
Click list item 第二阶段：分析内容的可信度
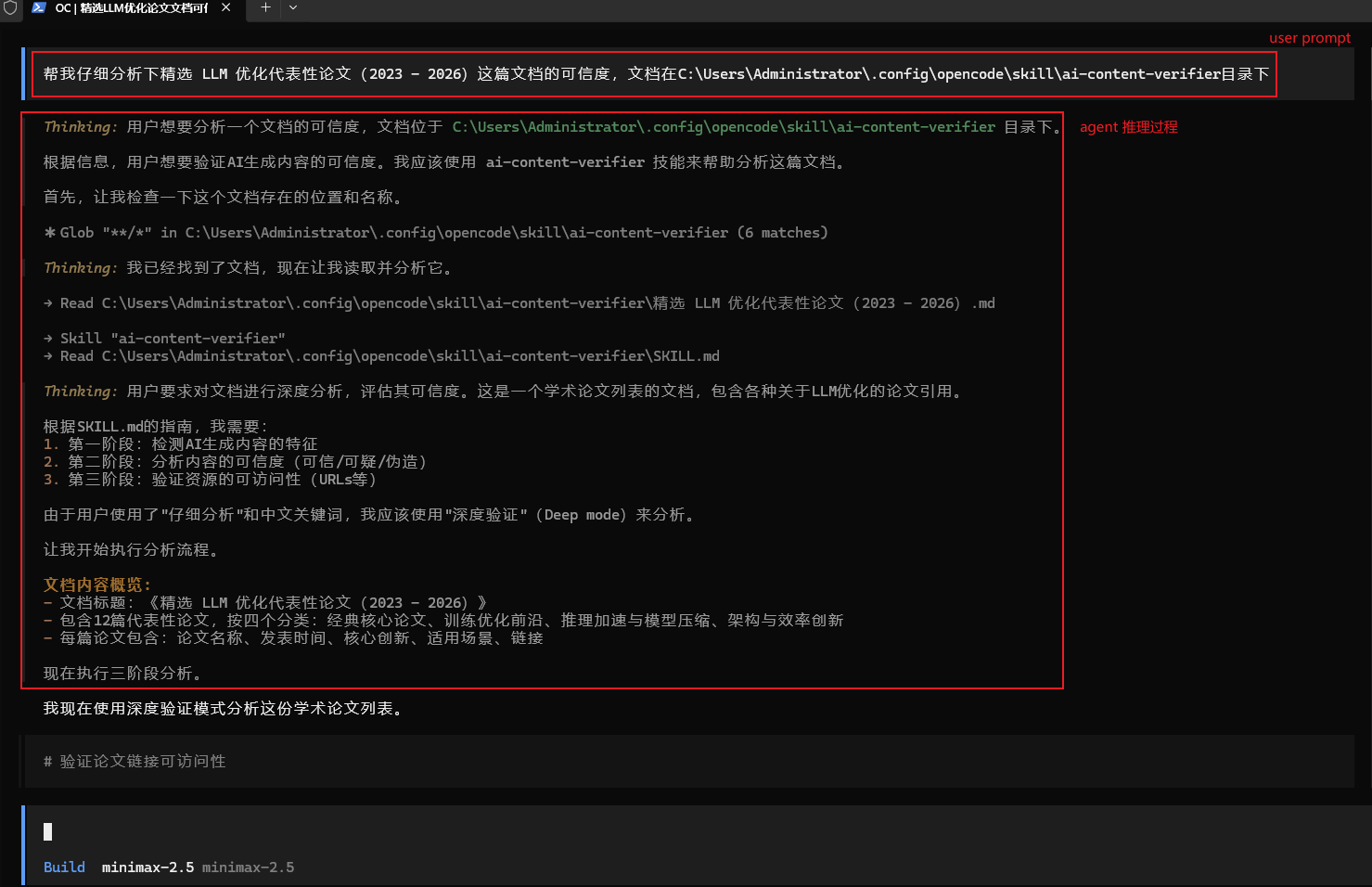(236, 462)
